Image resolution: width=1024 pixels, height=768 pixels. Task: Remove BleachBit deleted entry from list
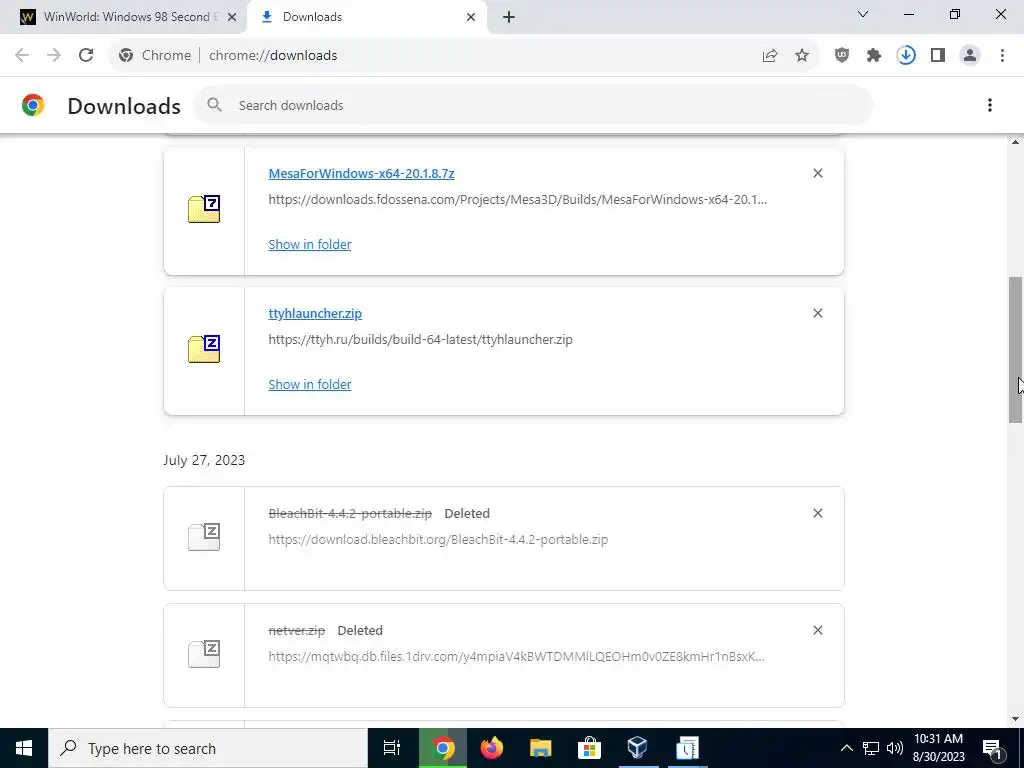818,513
